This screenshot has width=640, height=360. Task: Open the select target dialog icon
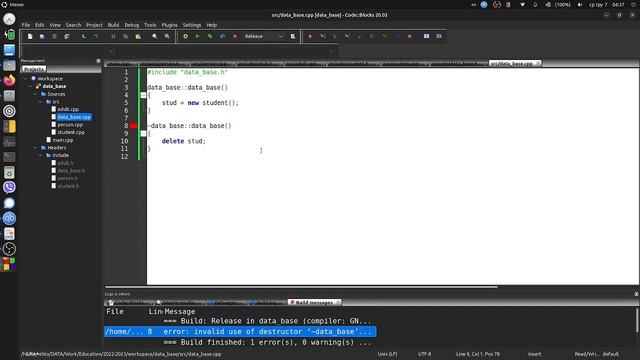(x=293, y=36)
